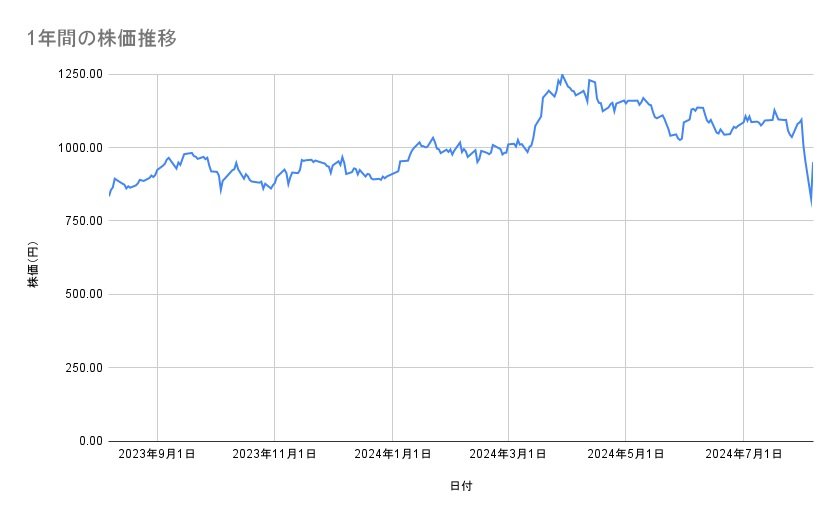Click the leftmost starting point of the line
This screenshot has width=839, height=519.
(x=109, y=195)
